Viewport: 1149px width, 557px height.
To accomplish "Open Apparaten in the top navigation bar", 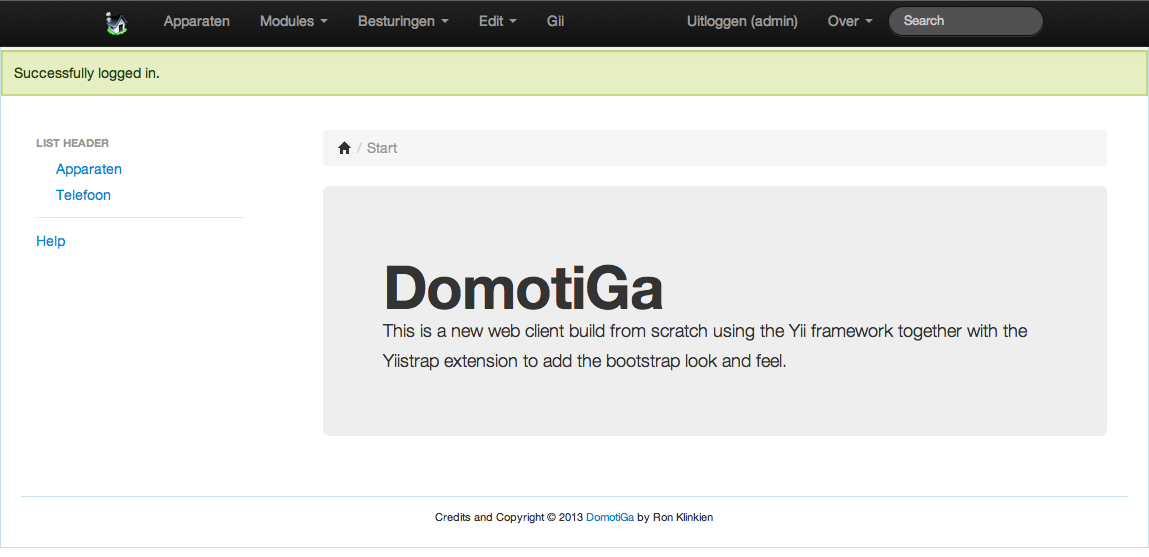I will [196, 21].
